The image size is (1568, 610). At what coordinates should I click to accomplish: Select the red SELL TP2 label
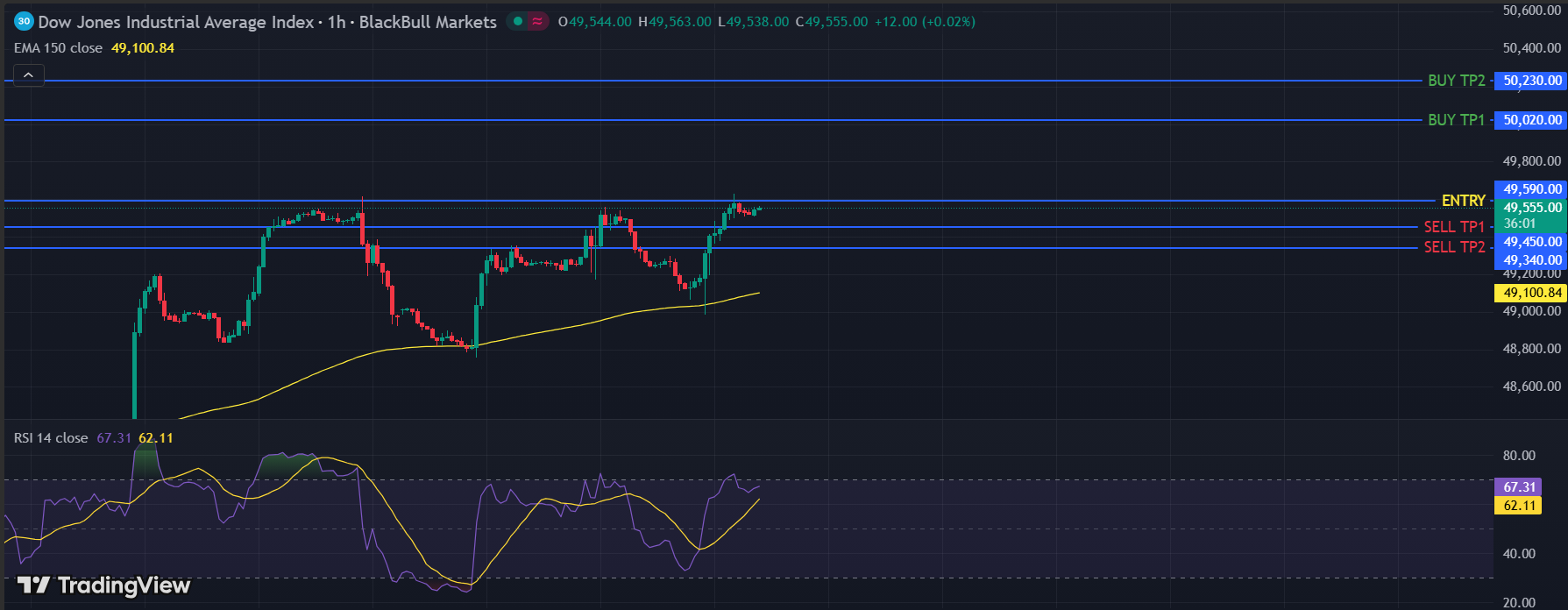pos(1453,247)
